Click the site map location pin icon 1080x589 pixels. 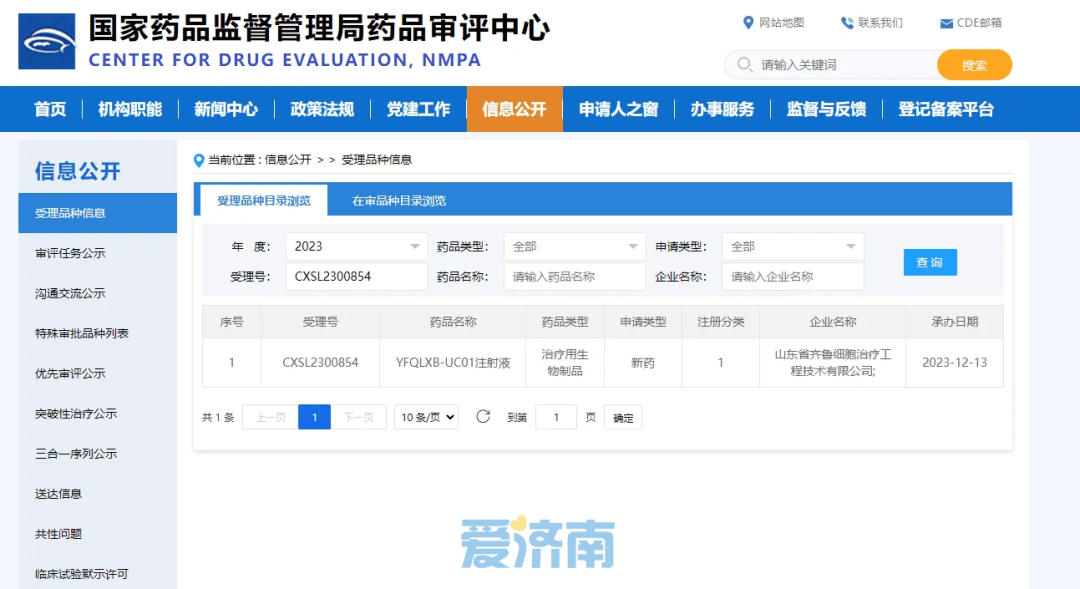(x=748, y=23)
